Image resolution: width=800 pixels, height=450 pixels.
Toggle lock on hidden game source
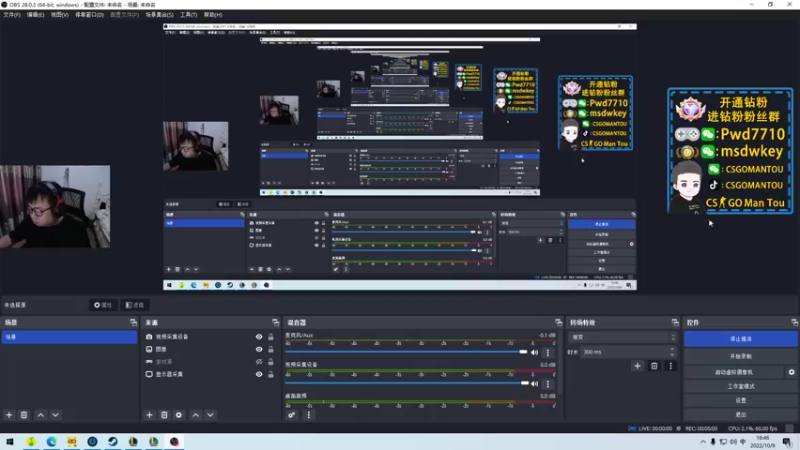click(271, 362)
